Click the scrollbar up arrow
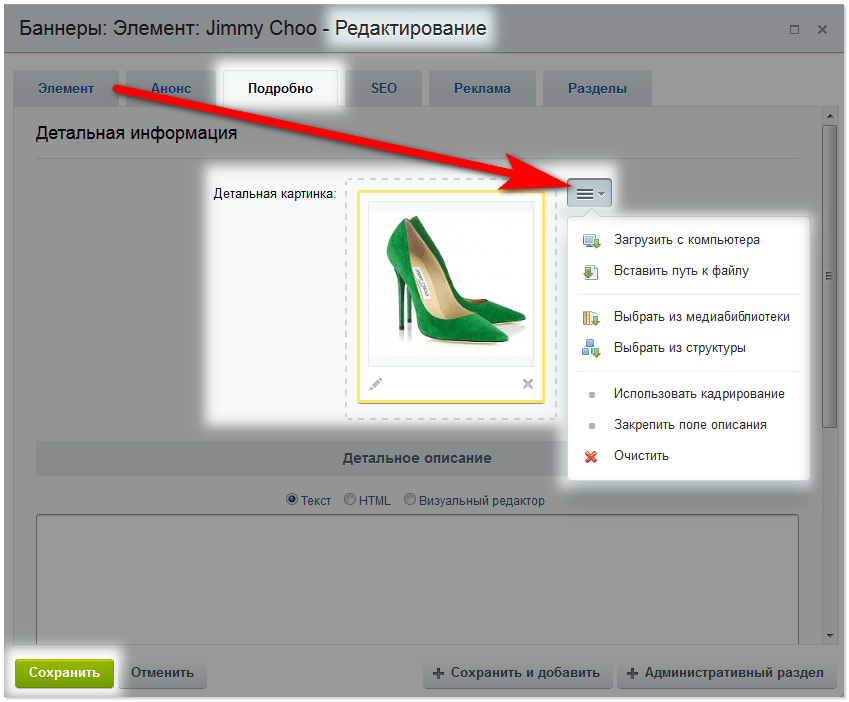Image resolution: width=849 pixels, height=702 pixels. click(x=830, y=116)
